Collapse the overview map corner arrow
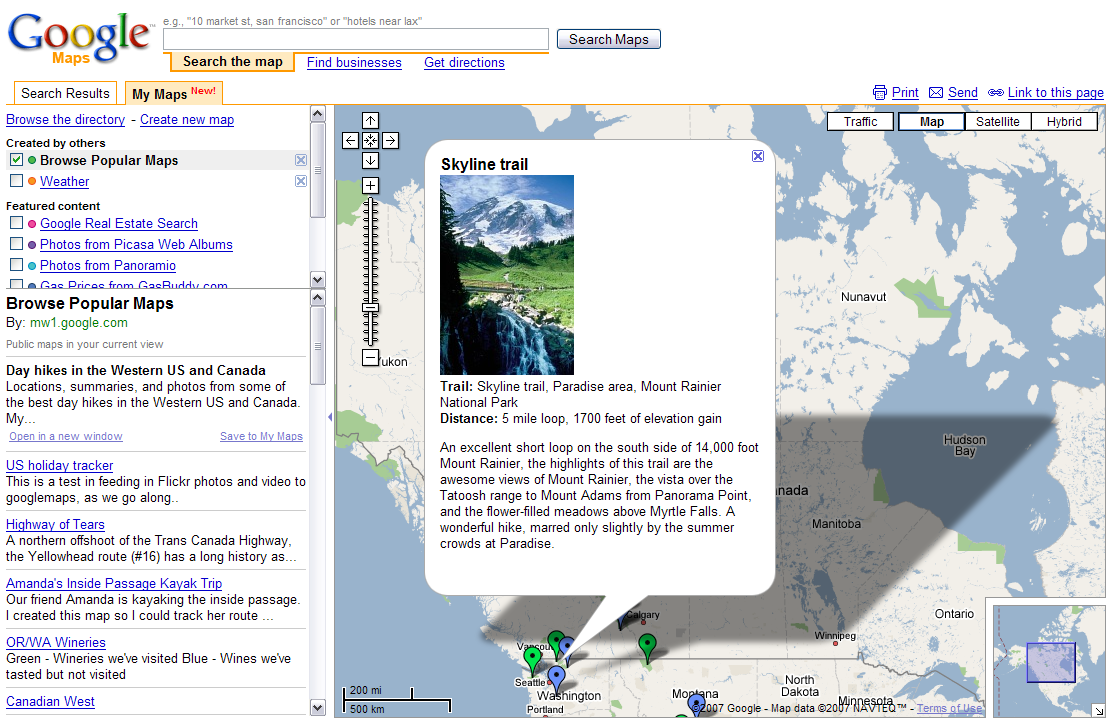The height and width of the screenshot is (722, 1114). pyautogui.click(x=1099, y=710)
